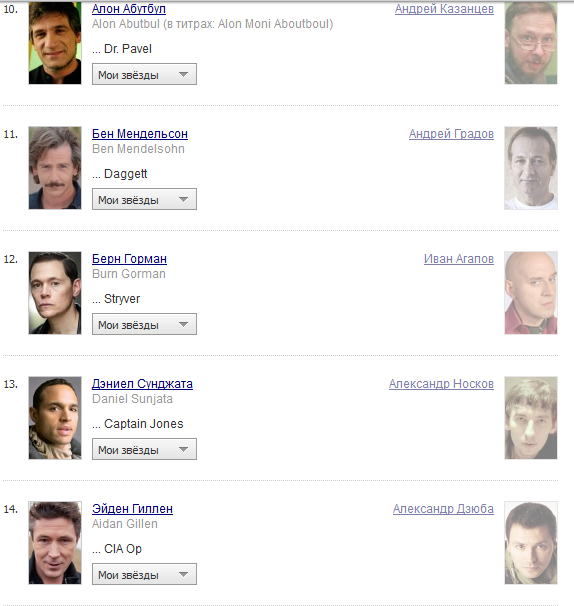Go to the Эйден Гиллен page
574x606 pixels.
pyautogui.click(x=132, y=509)
